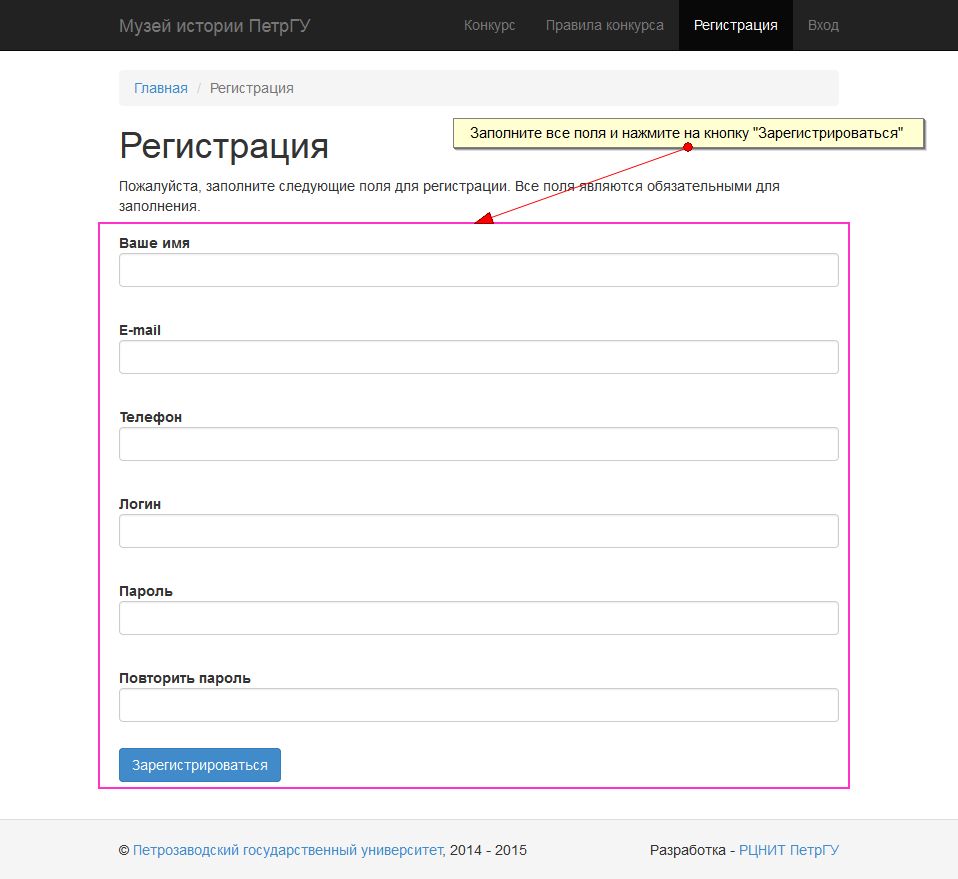The width and height of the screenshot is (958, 879).
Task: Select the Регистрация navbar tab
Action: [735, 25]
